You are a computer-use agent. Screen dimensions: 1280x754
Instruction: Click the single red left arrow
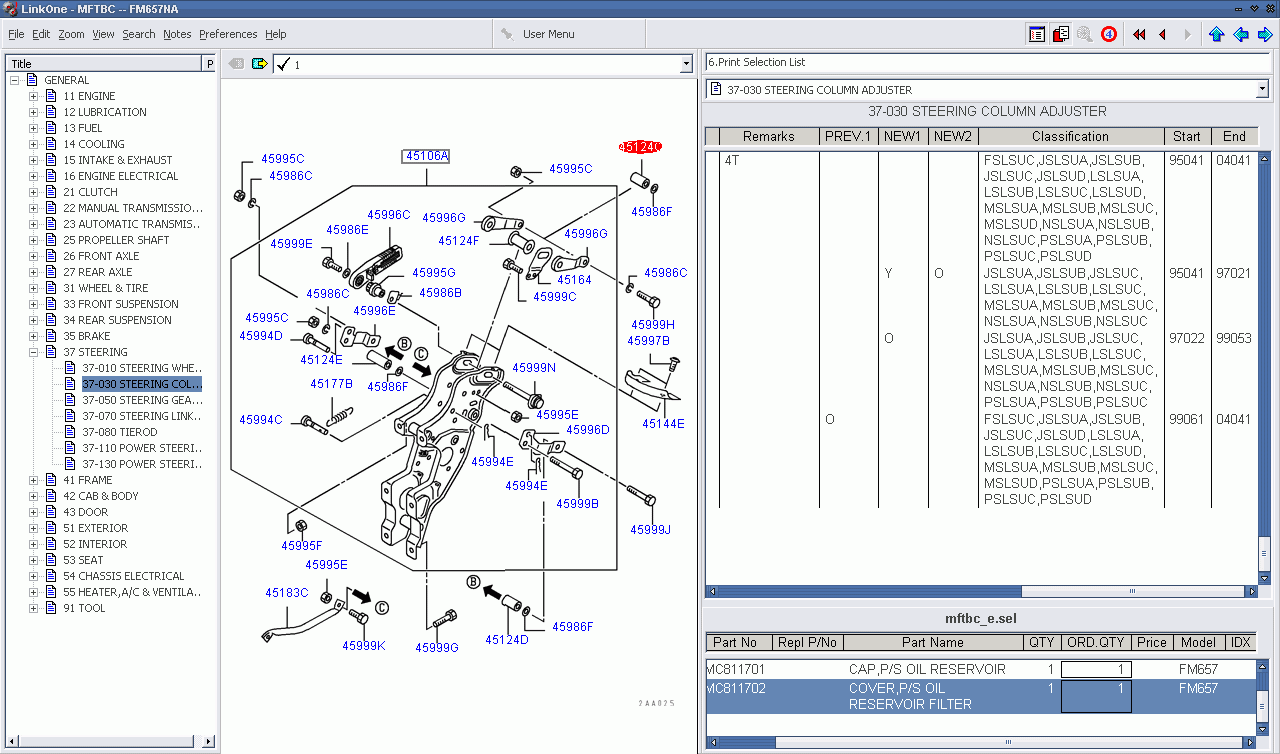(1162, 34)
